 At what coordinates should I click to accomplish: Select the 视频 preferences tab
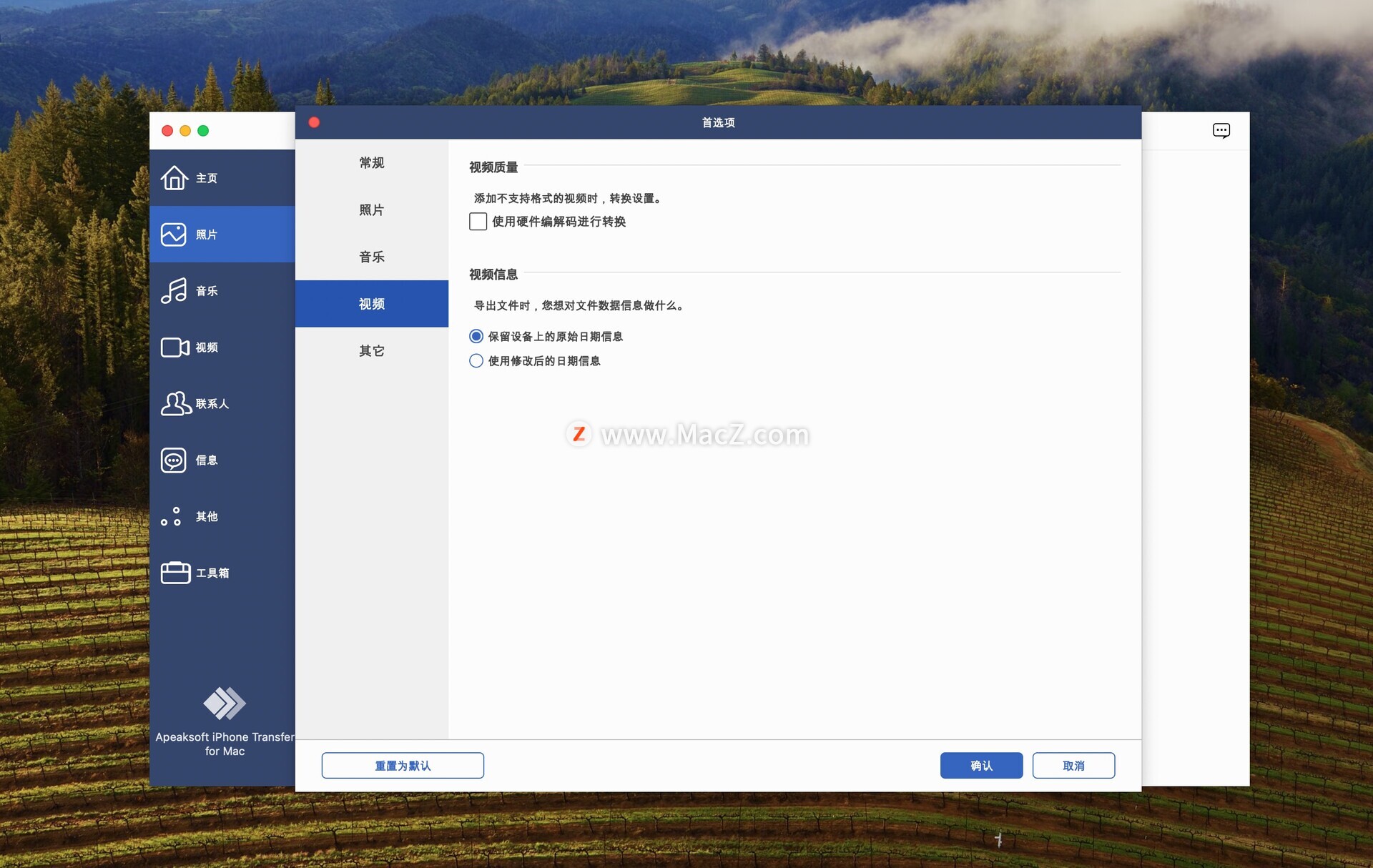point(372,304)
